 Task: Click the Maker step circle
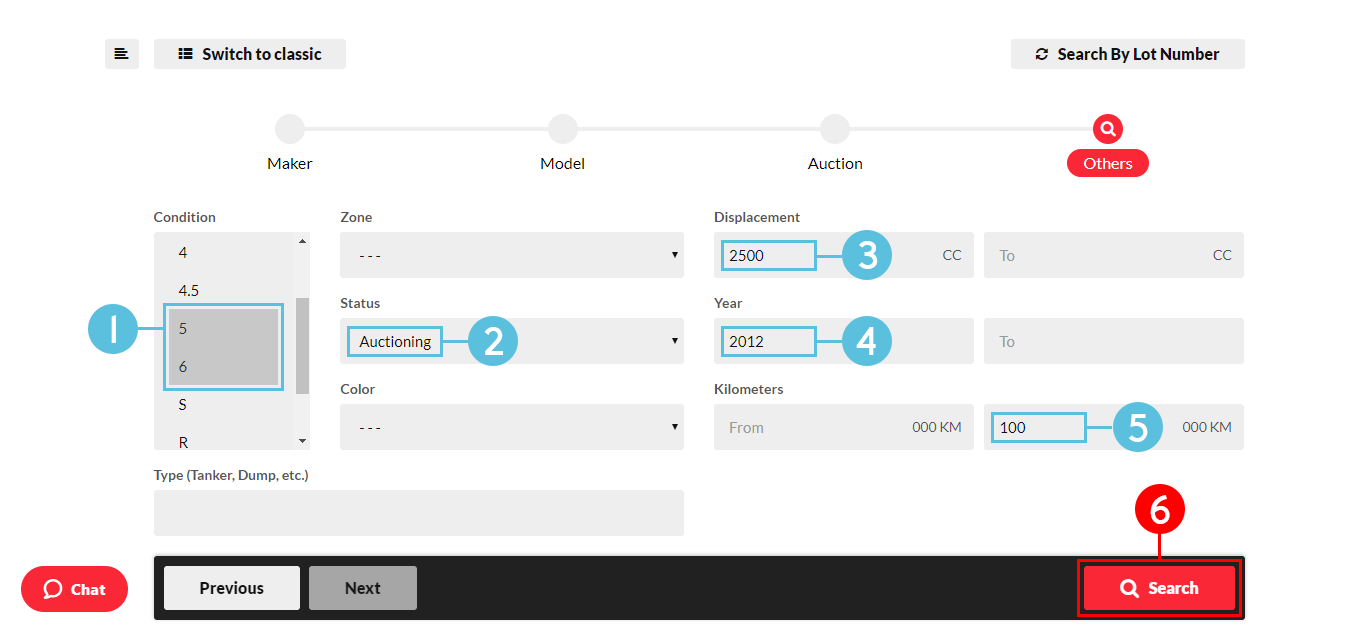(x=290, y=129)
